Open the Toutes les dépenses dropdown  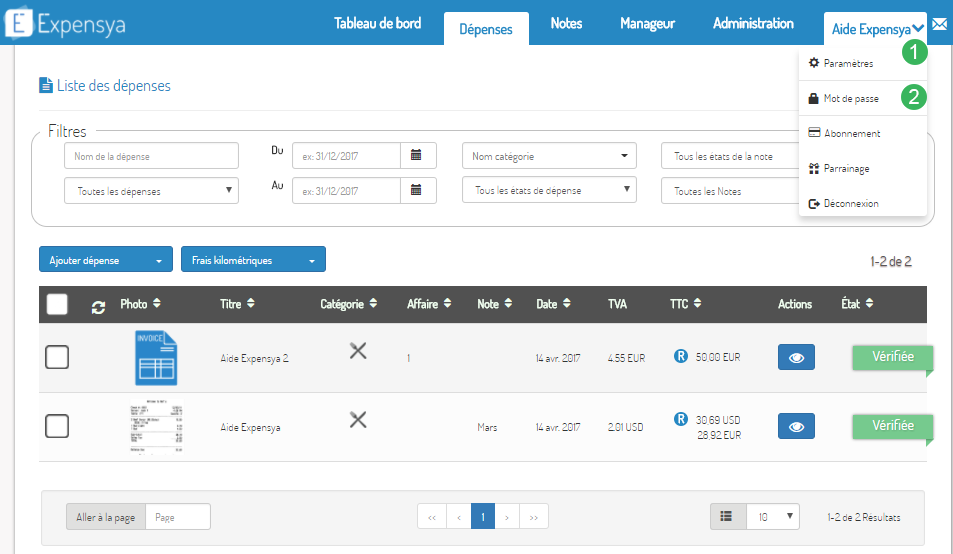[x=151, y=191]
